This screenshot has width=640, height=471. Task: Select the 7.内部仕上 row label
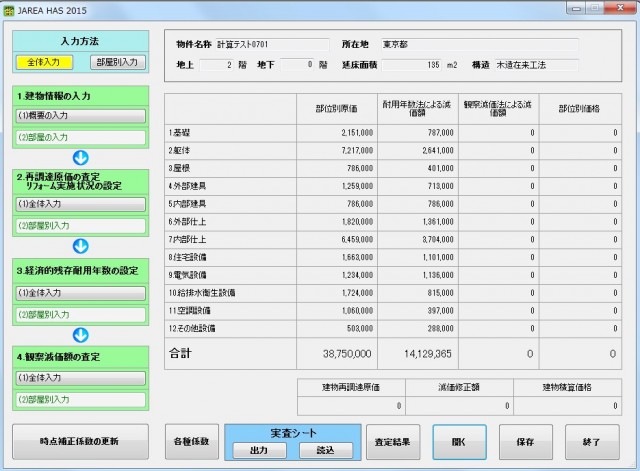click(187, 240)
